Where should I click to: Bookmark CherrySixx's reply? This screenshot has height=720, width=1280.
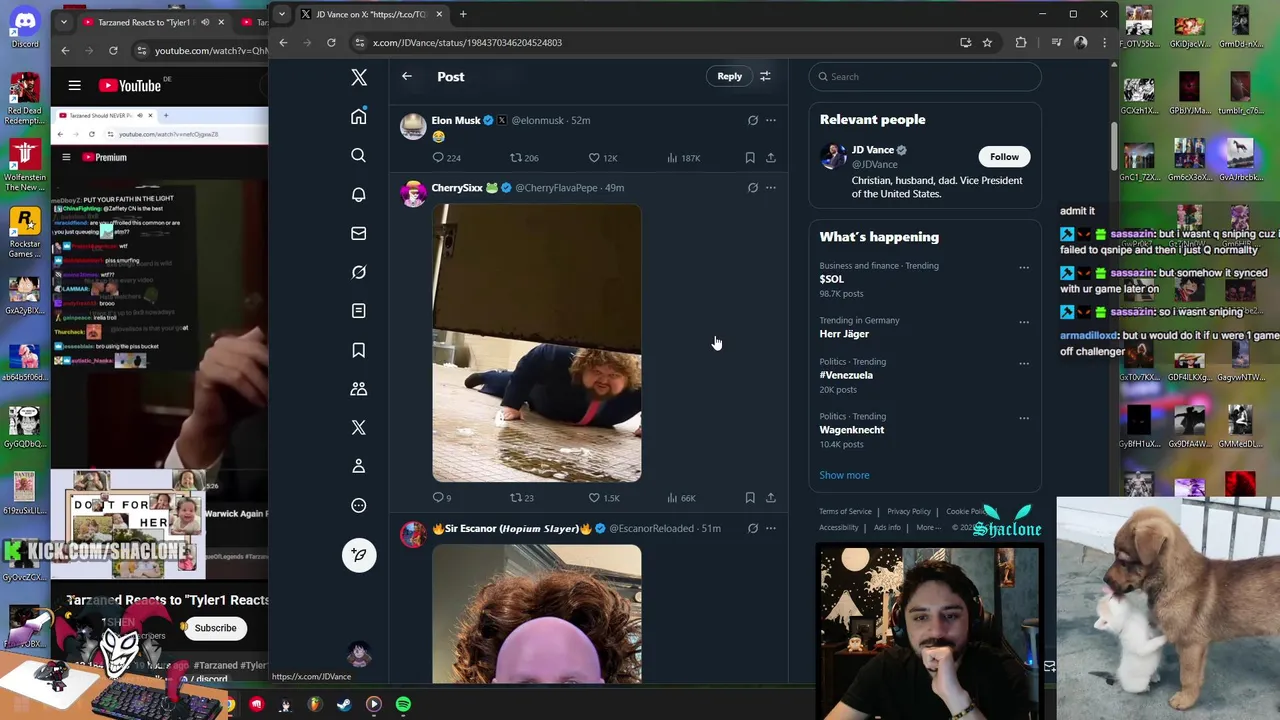pos(750,498)
